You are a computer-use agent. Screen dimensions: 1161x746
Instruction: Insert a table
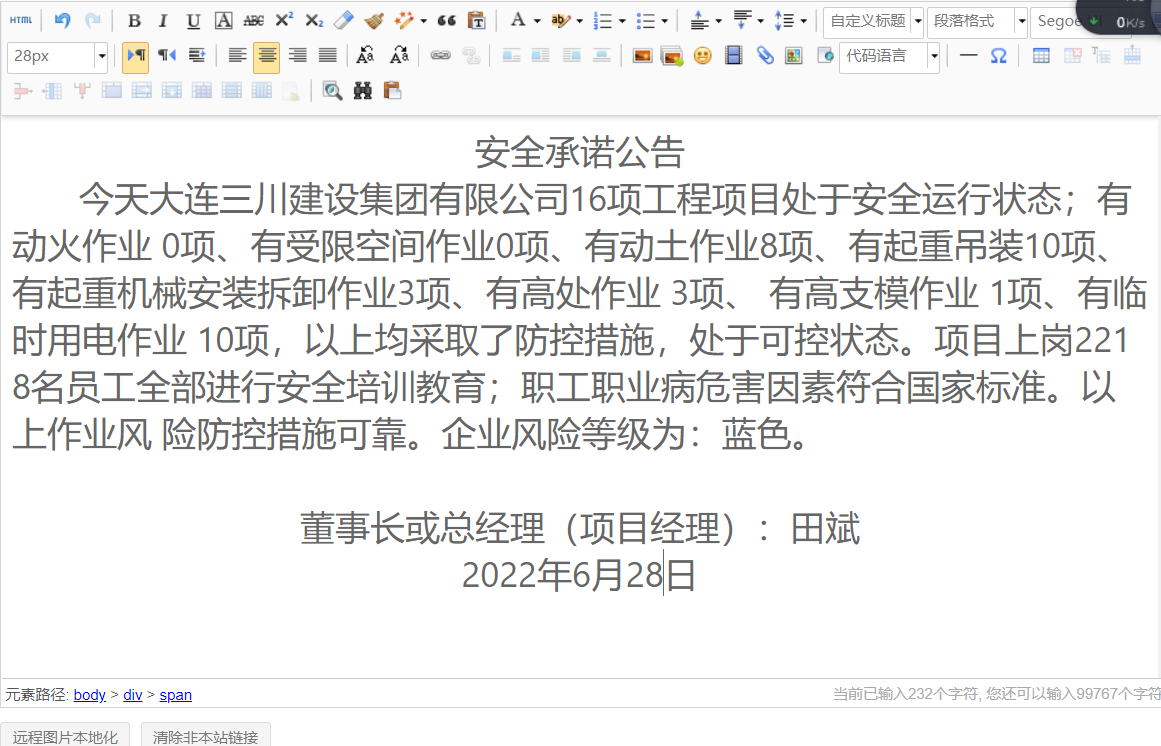point(1041,56)
